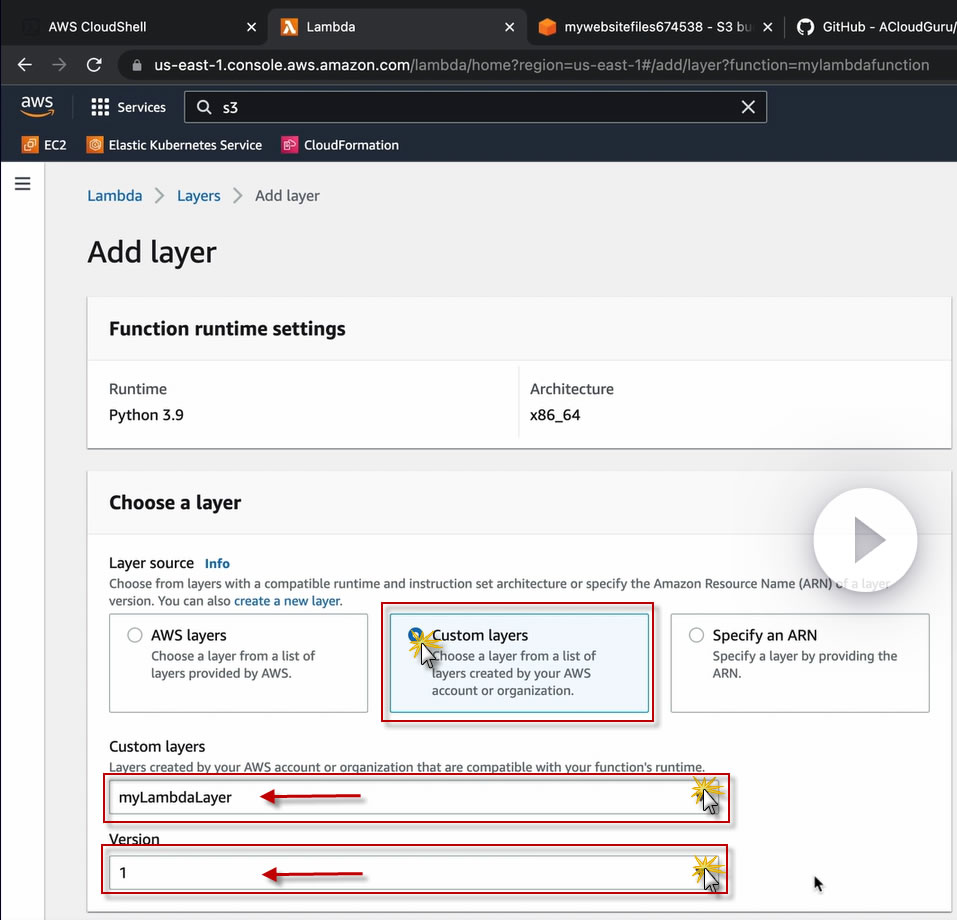Open CloudFormation shortcut in favorites bar
The height and width of the screenshot is (920, 957).
coord(340,145)
